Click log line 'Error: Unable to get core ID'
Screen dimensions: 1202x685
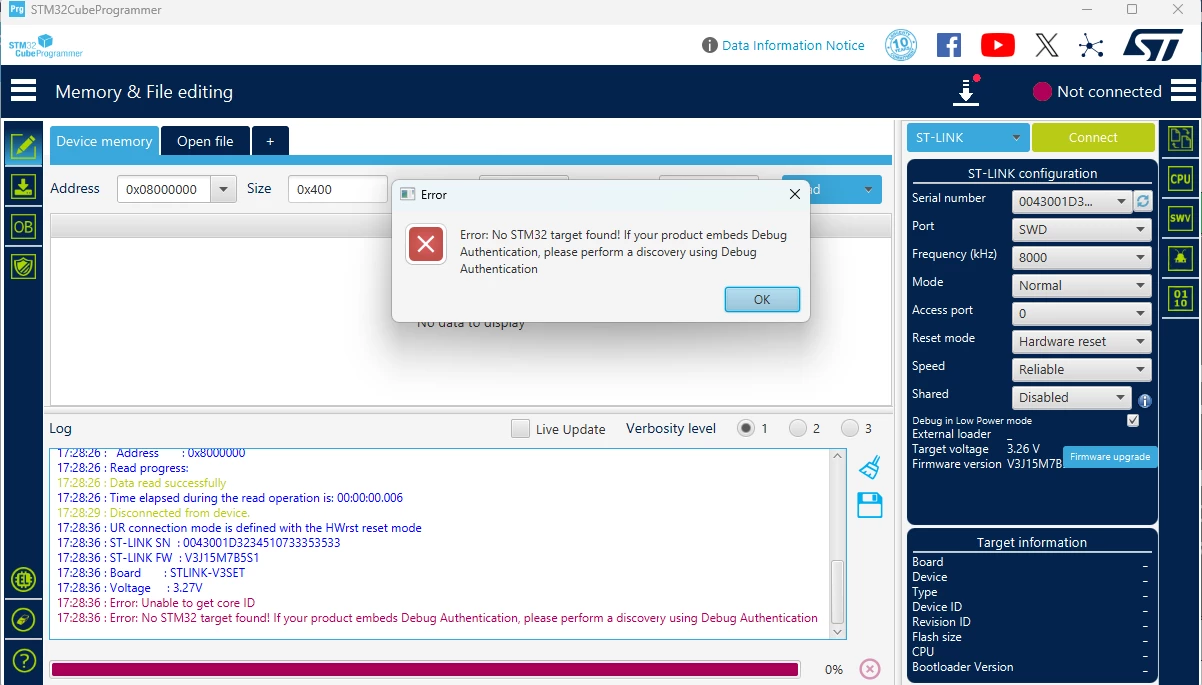click(x=156, y=603)
